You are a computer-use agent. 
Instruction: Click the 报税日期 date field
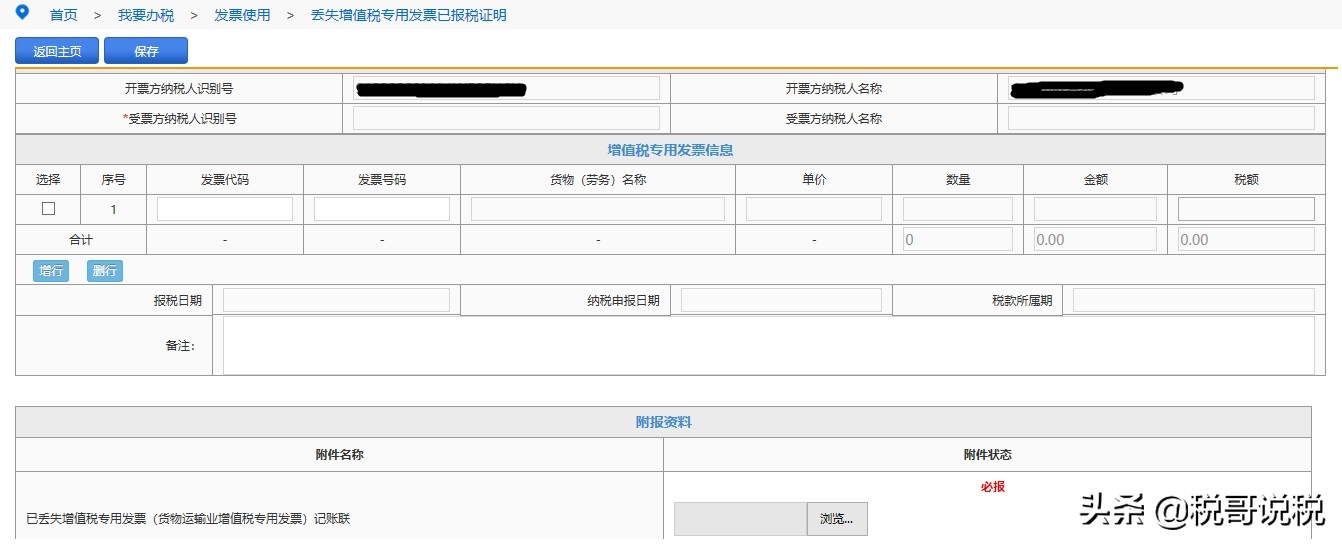point(336,300)
